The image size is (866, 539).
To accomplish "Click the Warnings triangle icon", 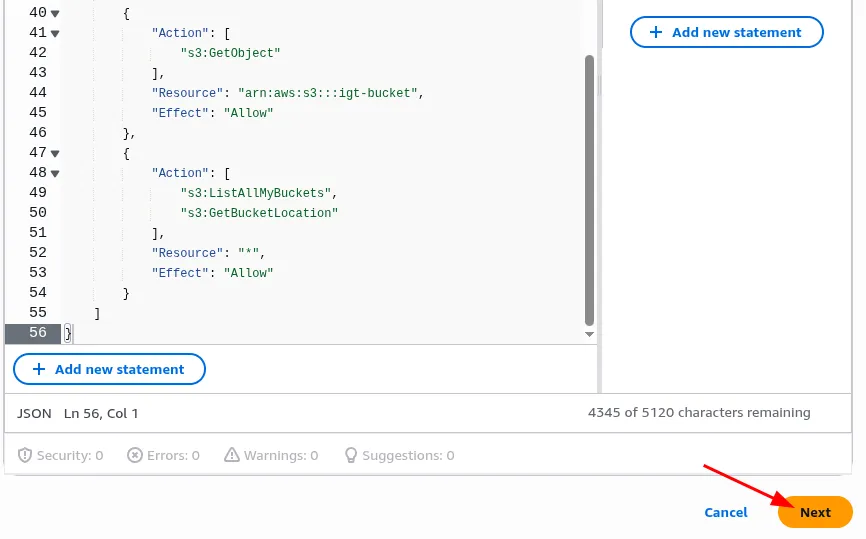I will pyautogui.click(x=232, y=455).
